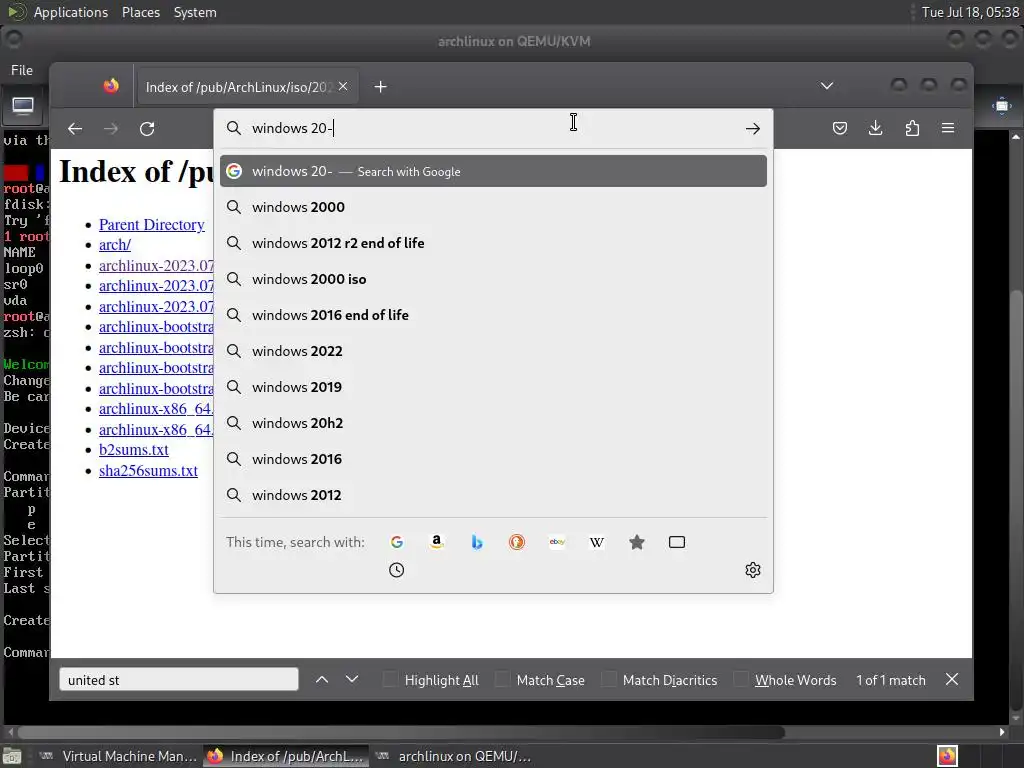Toggle Match Case checkbox
Image resolution: width=1024 pixels, height=768 pixels.
[502, 679]
